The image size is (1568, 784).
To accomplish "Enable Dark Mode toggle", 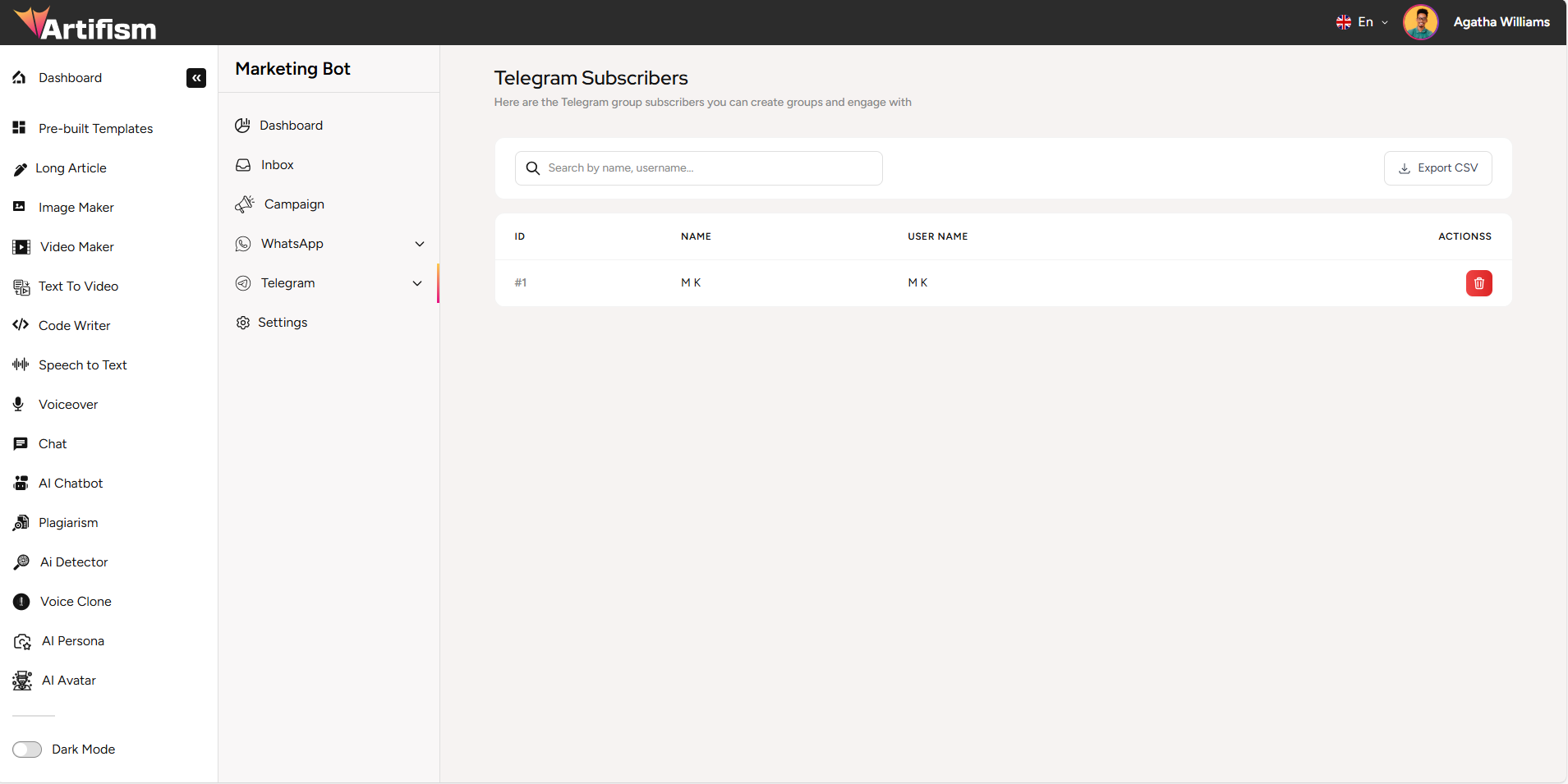I will coord(27,749).
